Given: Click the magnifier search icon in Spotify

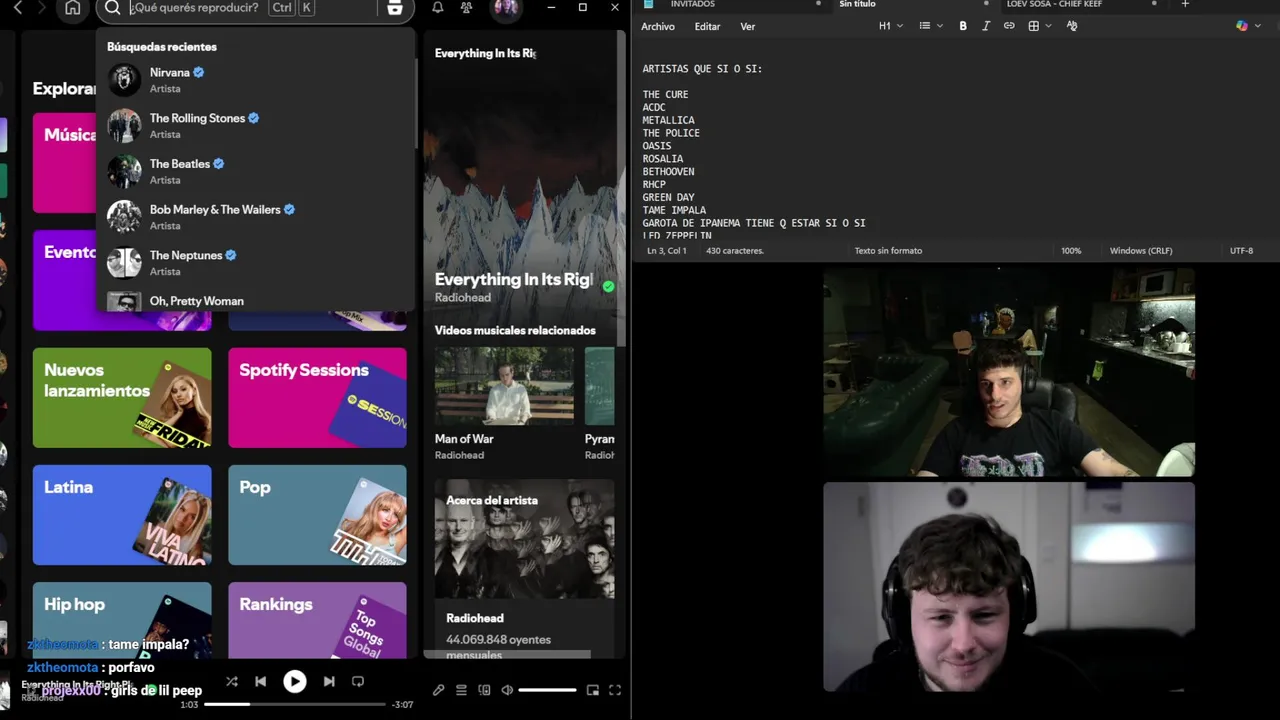Looking at the screenshot, I should tap(112, 8).
